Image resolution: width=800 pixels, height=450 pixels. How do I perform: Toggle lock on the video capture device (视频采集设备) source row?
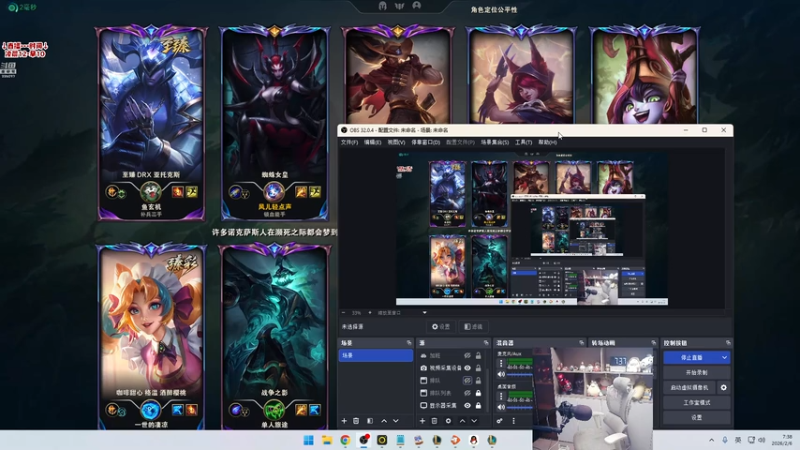[x=479, y=368]
